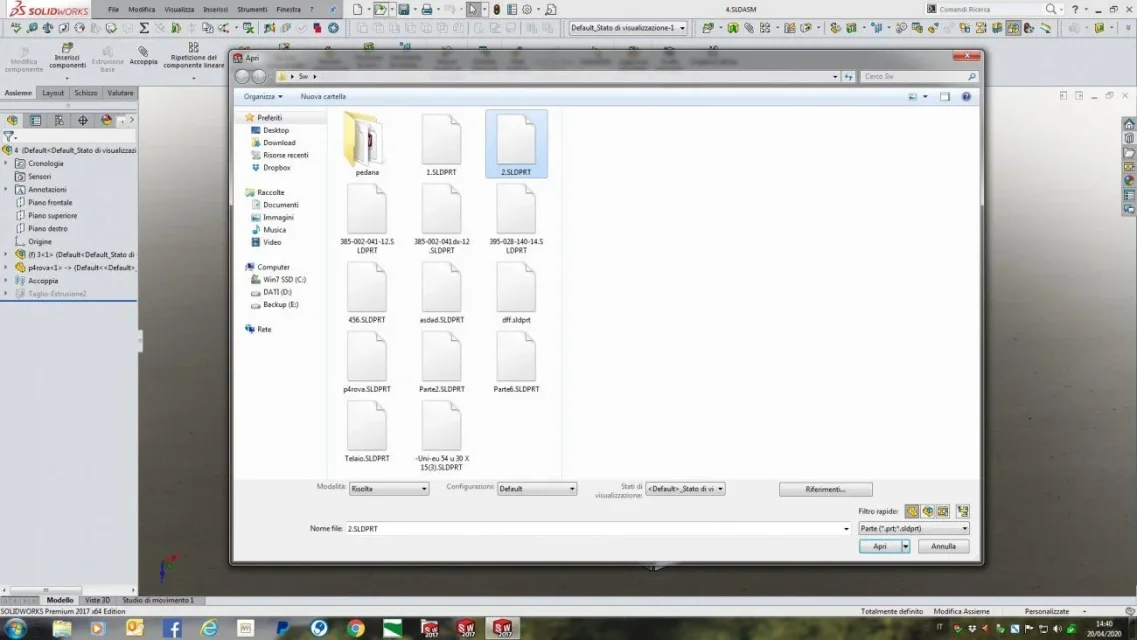Click Nuova cartella button

pyautogui.click(x=323, y=96)
